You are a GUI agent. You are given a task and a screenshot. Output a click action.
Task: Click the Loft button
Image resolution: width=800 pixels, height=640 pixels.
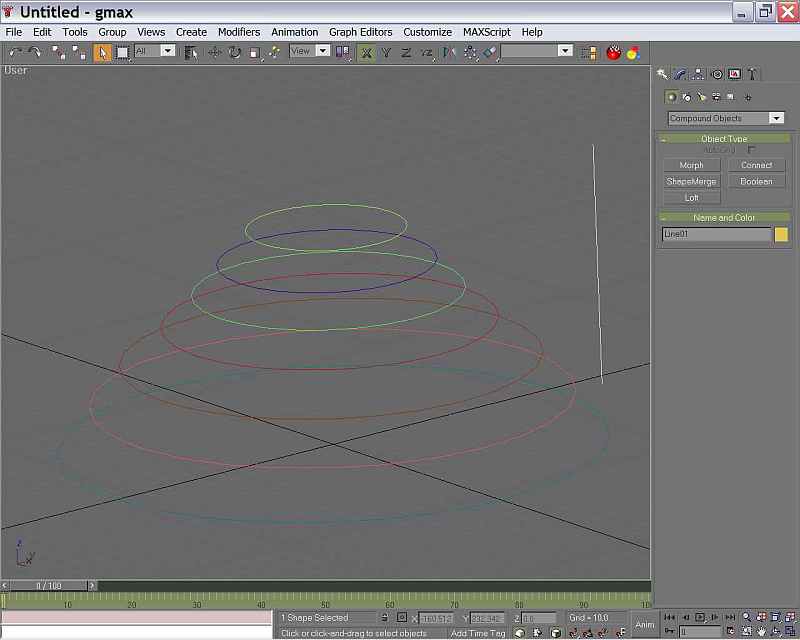[x=691, y=198]
